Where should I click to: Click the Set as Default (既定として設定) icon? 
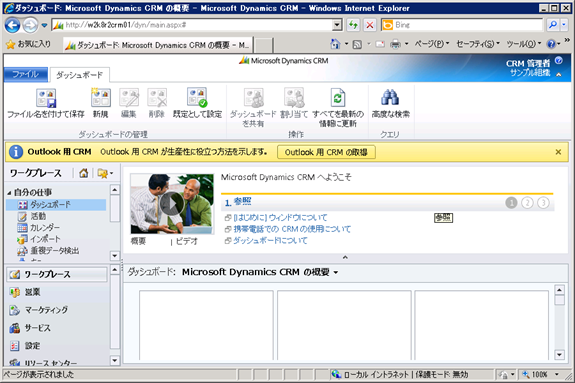(197, 98)
